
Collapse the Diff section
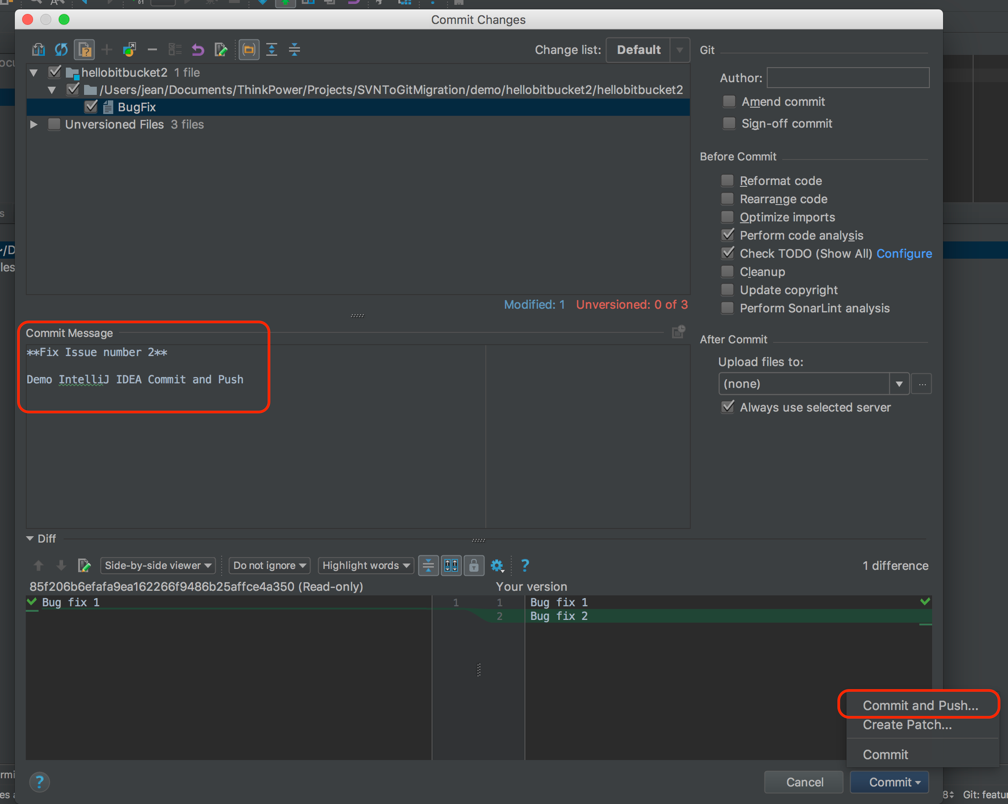click(30, 539)
